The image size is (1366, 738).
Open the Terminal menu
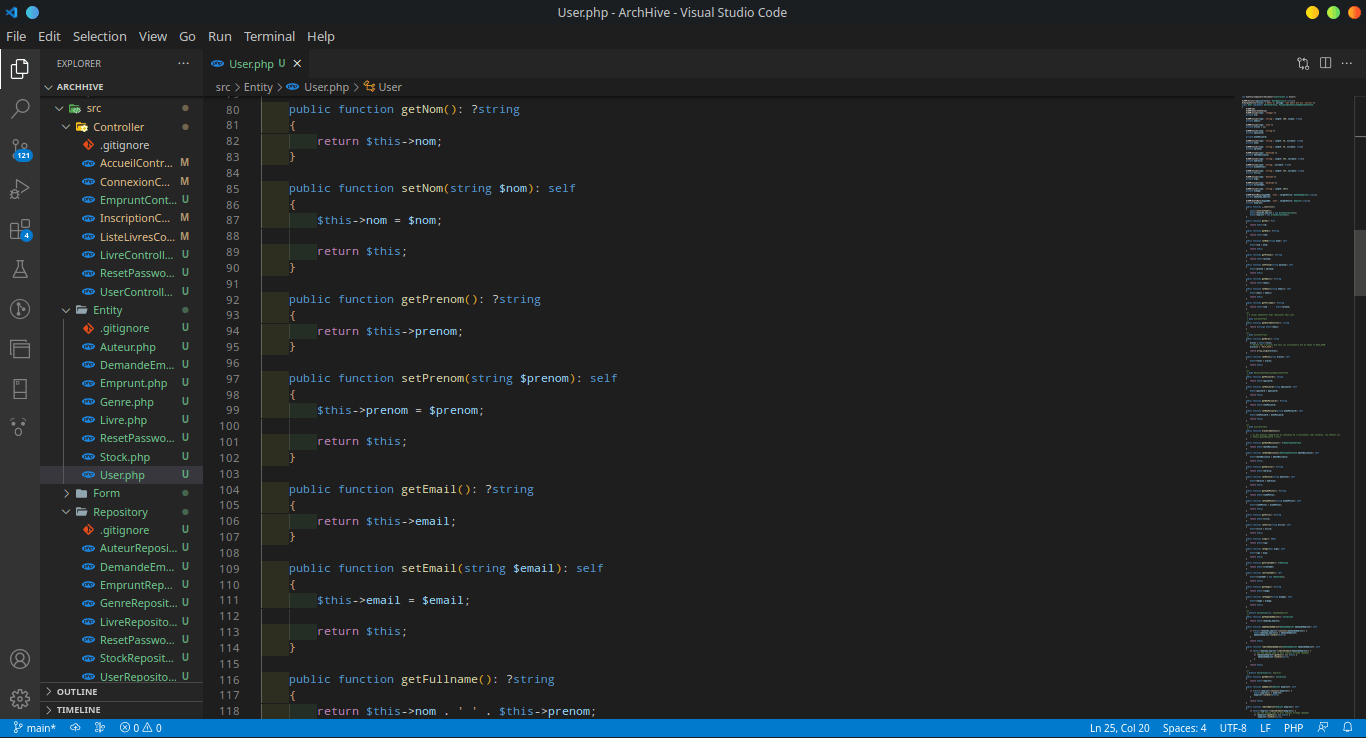click(269, 36)
